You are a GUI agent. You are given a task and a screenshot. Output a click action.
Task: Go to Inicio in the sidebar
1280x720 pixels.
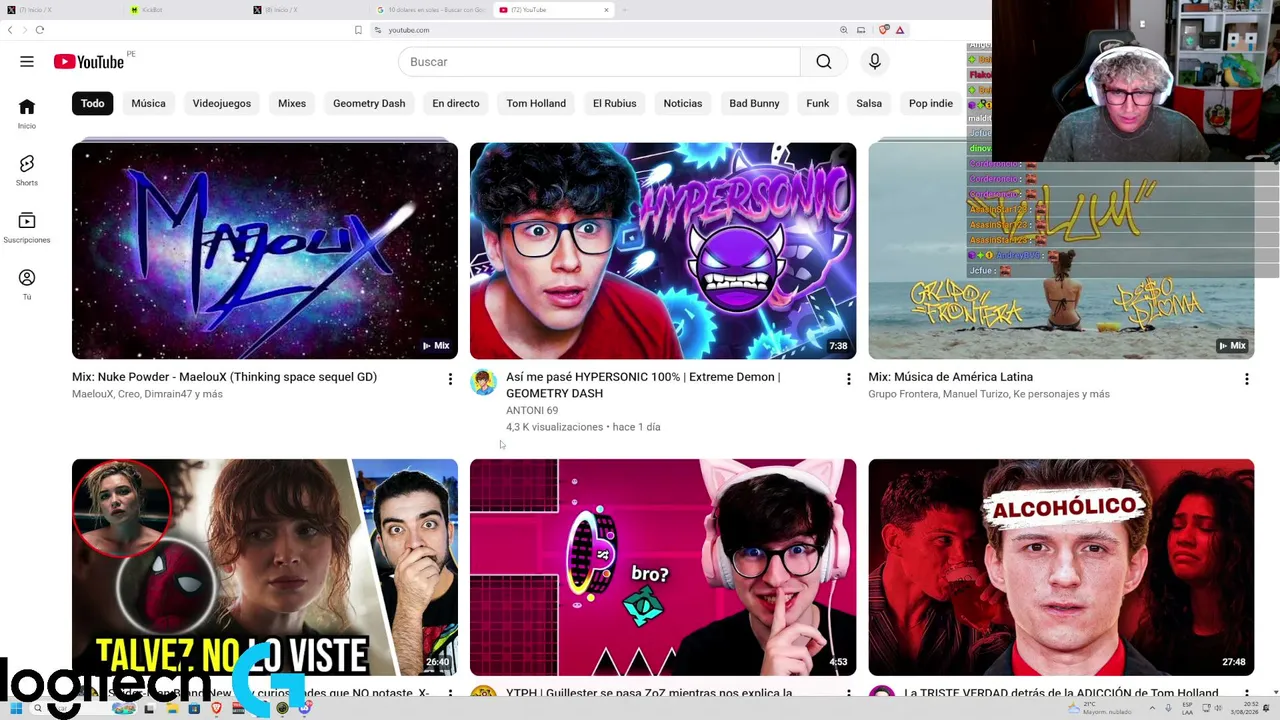[x=27, y=113]
